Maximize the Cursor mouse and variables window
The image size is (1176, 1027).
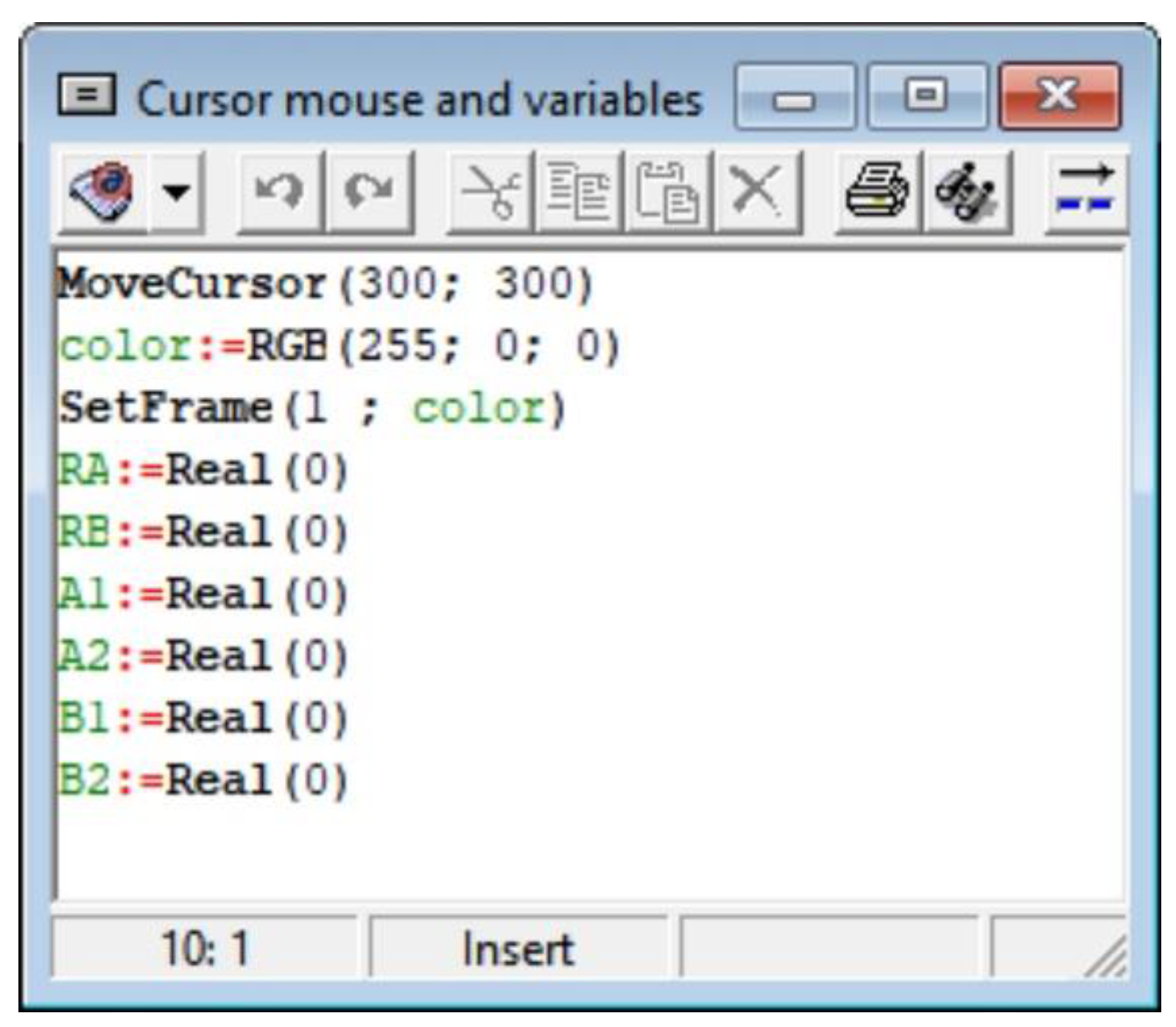[926, 96]
